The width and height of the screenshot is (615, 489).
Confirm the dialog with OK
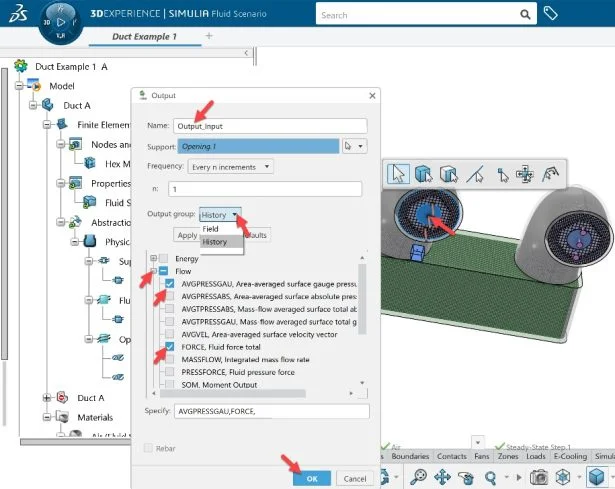coord(311,479)
